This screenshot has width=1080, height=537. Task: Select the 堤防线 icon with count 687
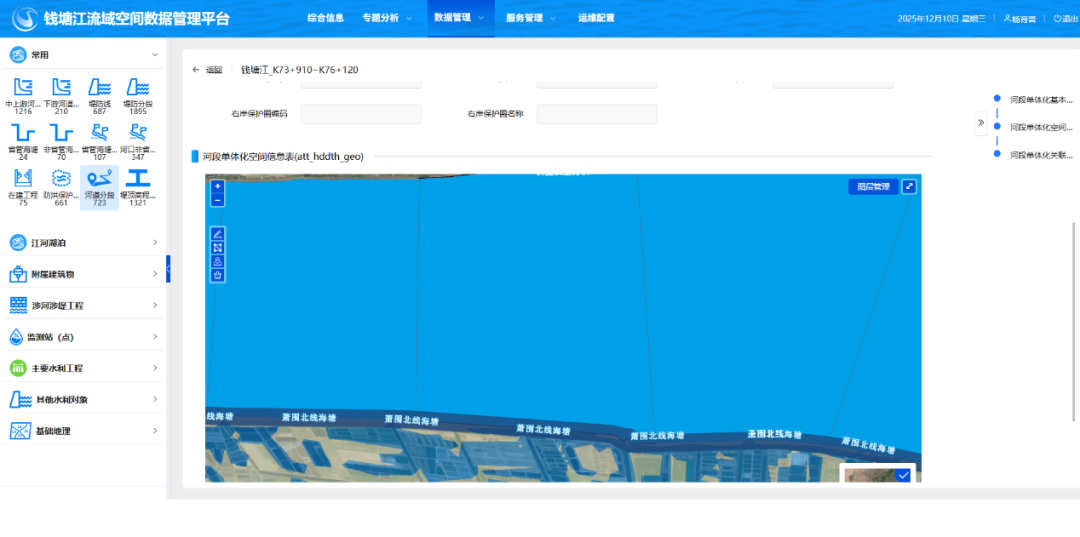(100, 96)
